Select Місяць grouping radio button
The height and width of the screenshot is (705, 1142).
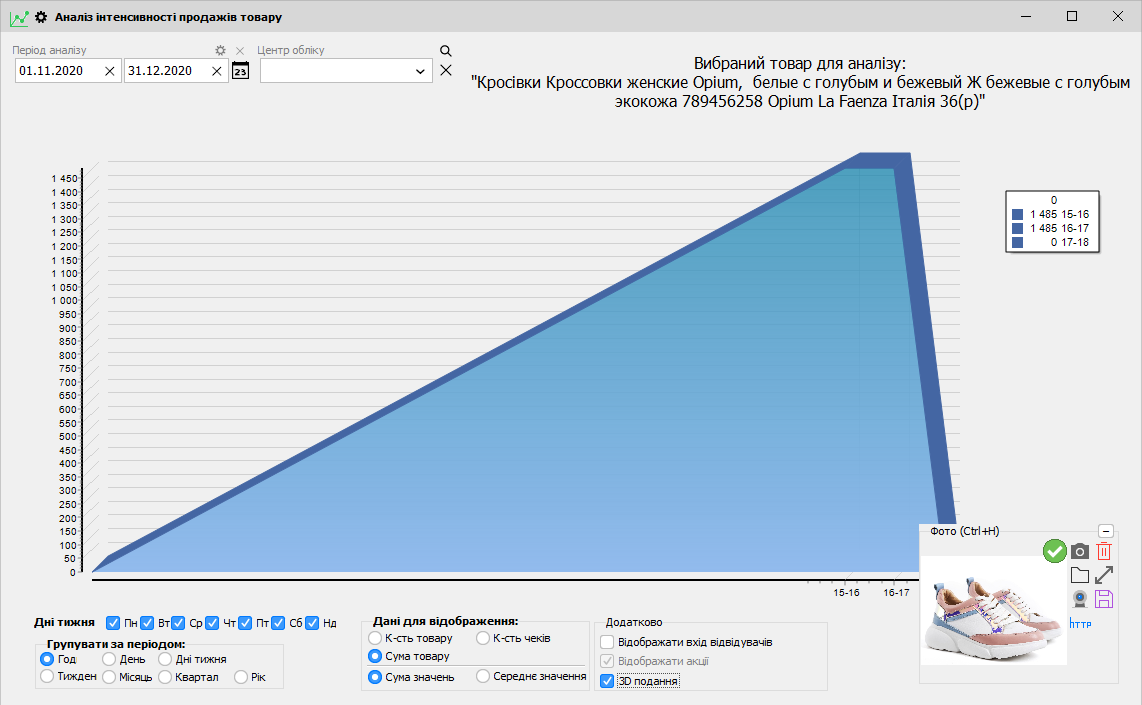point(109,677)
